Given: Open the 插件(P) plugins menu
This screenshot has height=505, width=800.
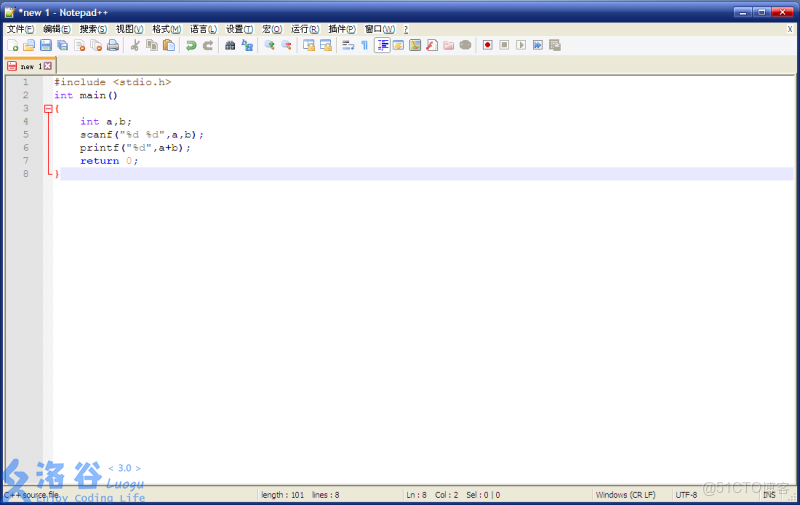Looking at the screenshot, I should point(342,29).
